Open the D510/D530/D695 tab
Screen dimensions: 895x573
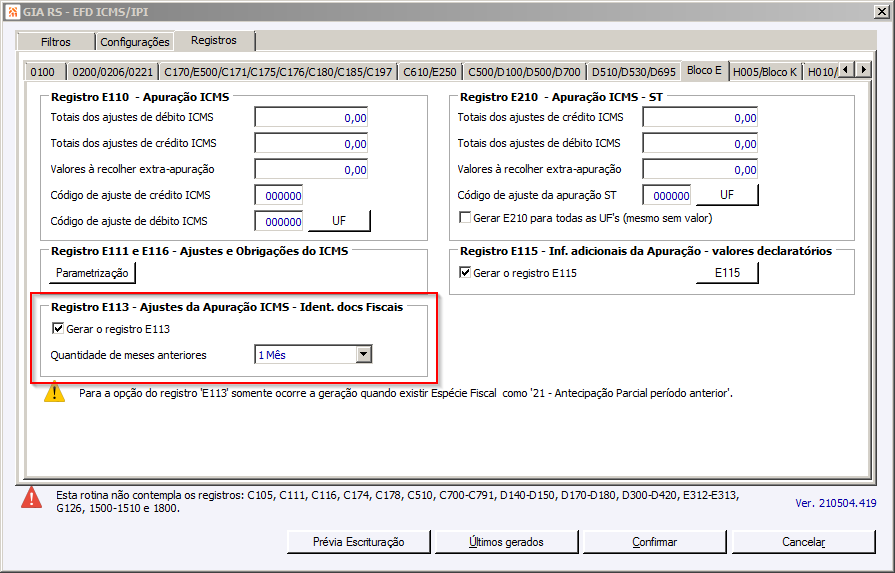pyautogui.click(x=634, y=72)
